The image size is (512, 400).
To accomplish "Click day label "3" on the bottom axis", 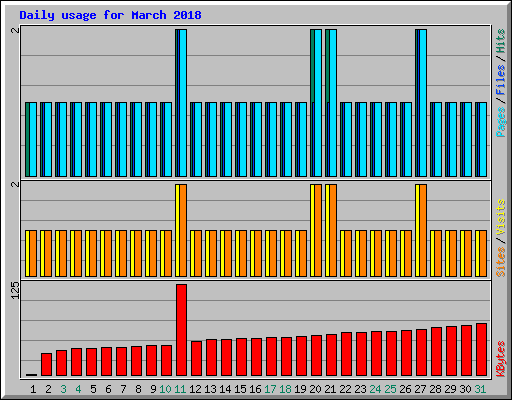I will pyautogui.click(x=63, y=389).
